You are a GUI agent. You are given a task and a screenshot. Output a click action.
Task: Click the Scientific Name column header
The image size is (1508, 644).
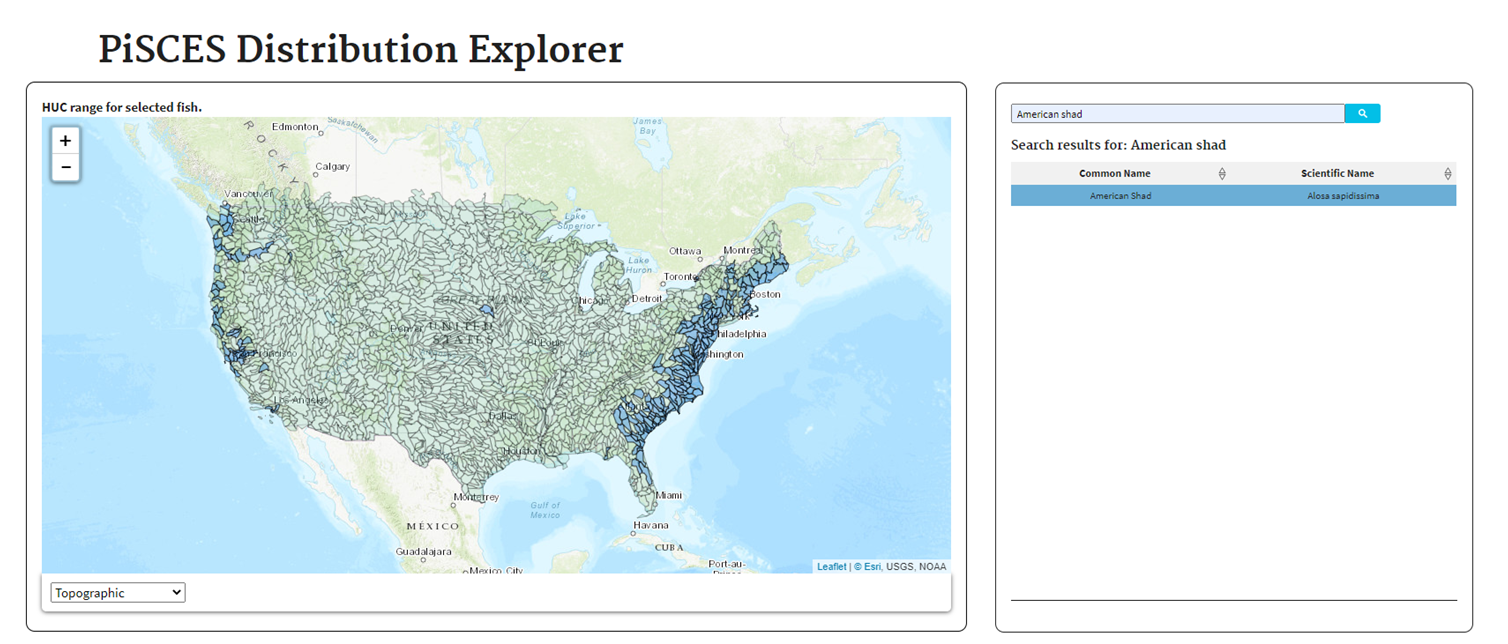click(1338, 174)
